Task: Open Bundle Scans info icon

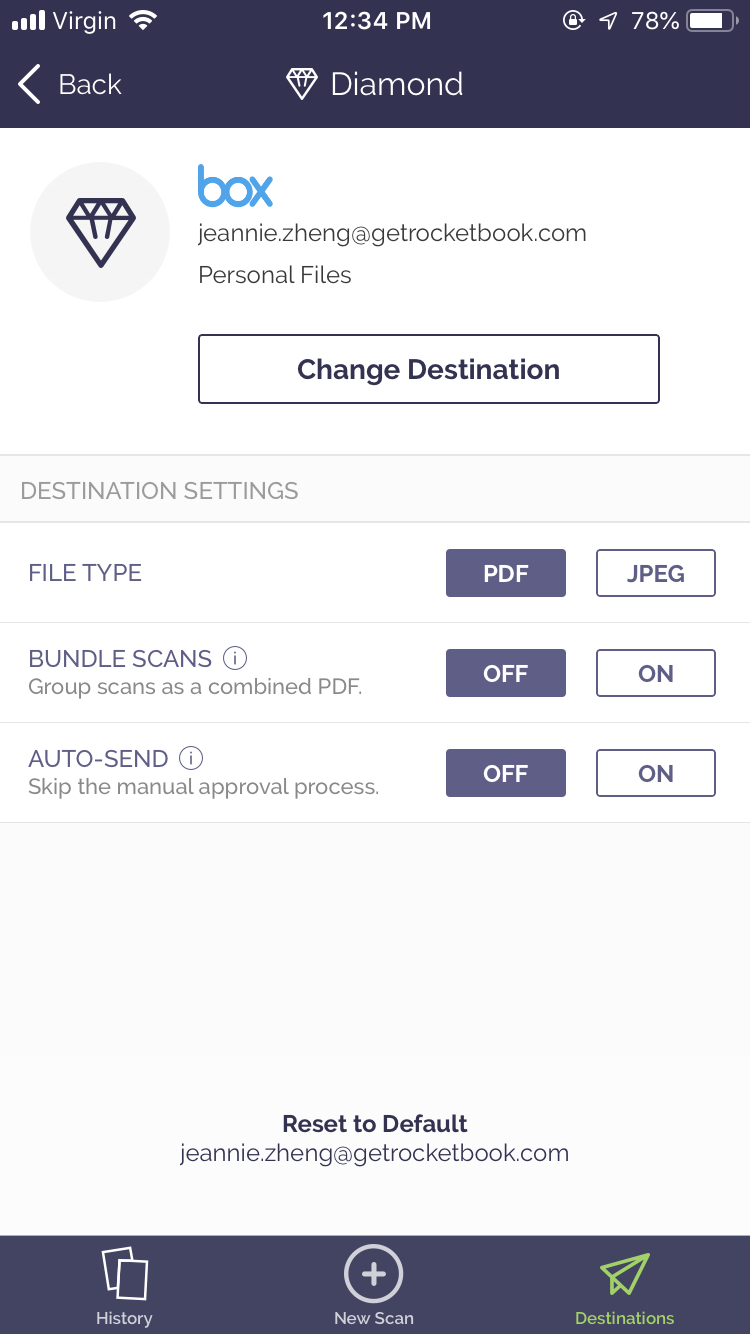Action: click(235, 658)
